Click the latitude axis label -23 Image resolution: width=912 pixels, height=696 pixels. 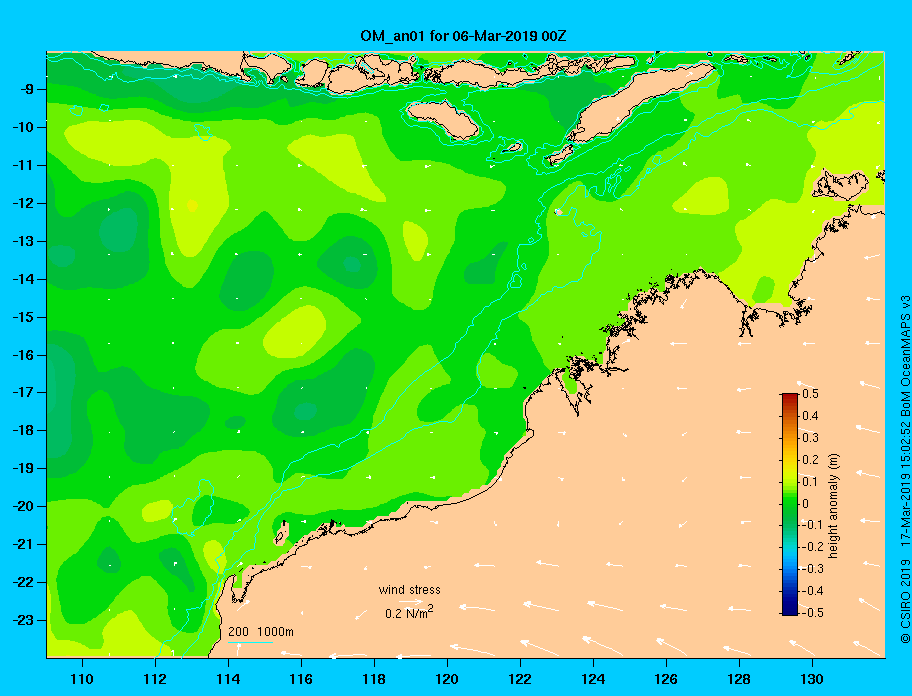pyautogui.click(x=23, y=620)
